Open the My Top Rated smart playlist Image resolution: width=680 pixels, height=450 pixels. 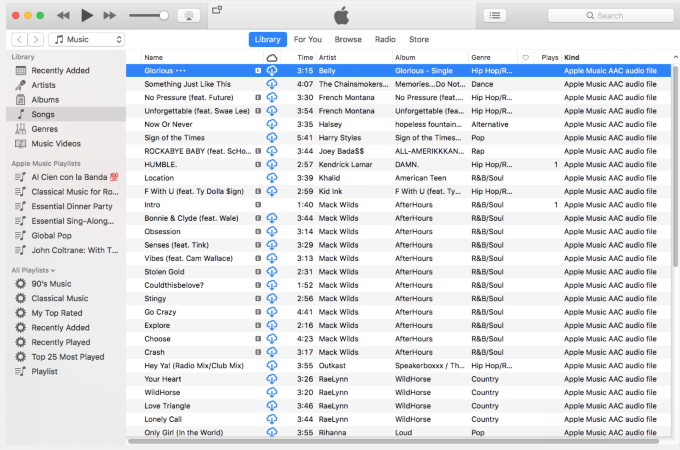(x=66, y=313)
